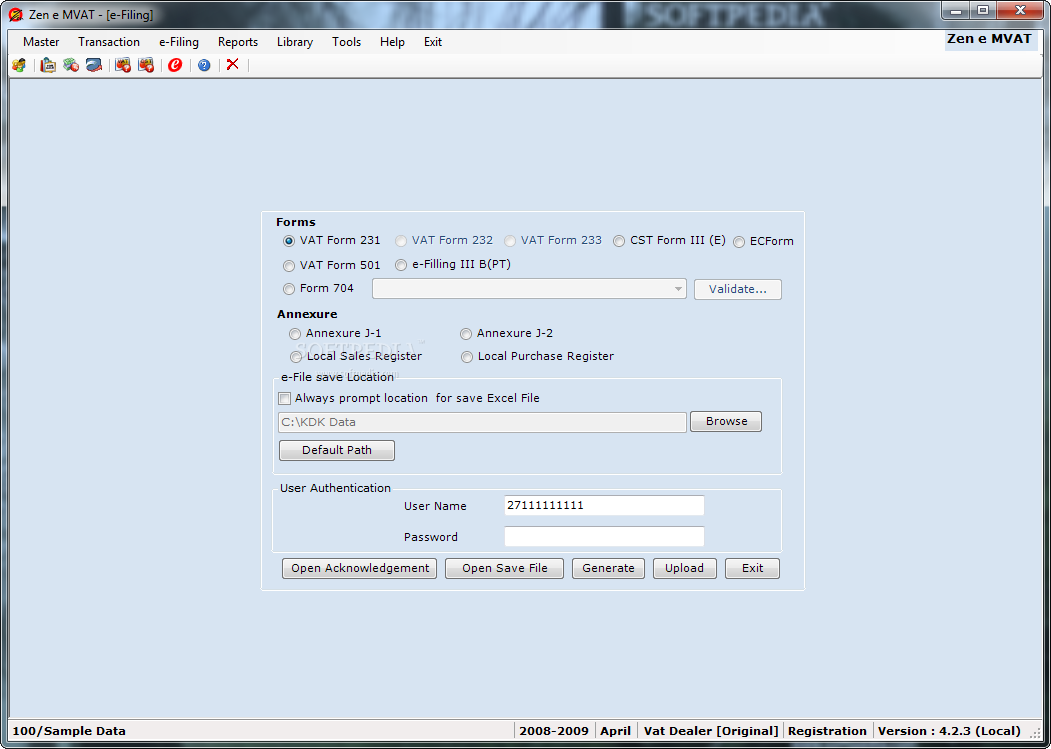The width and height of the screenshot is (1051, 749).
Task: Click '2008-2009' year in status bar
Action: tap(554, 731)
